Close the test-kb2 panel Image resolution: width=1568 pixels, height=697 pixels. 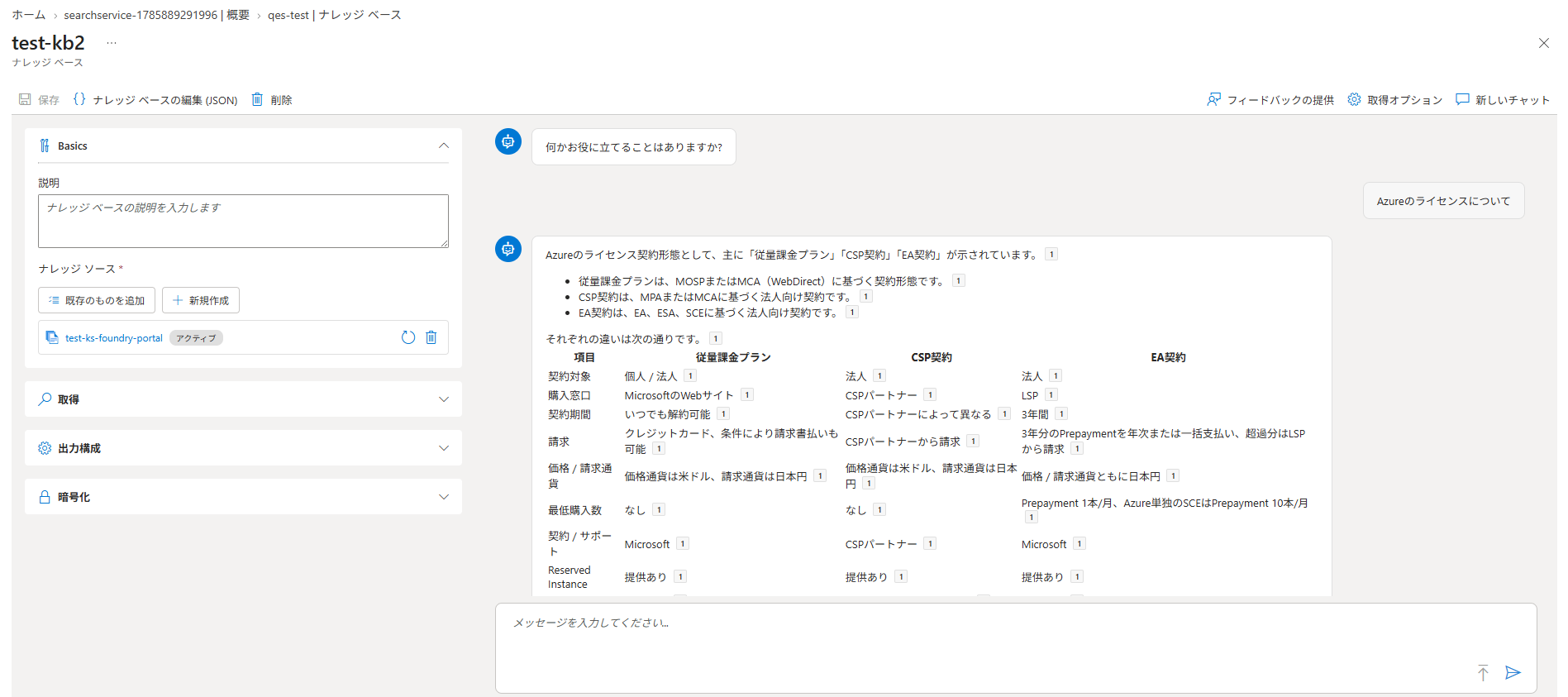pos(1543,43)
